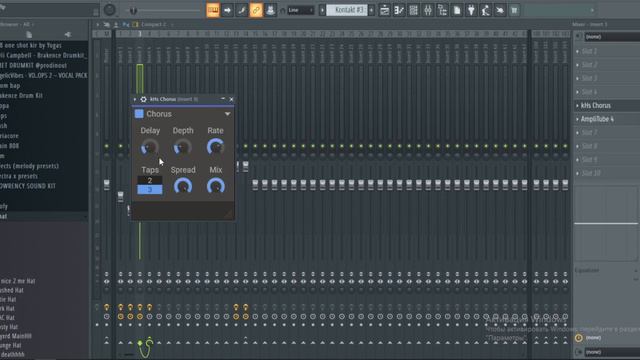Viewport: 640px width, 360px height.
Task: Open the Browser tree view icon
Action: point(442,10)
